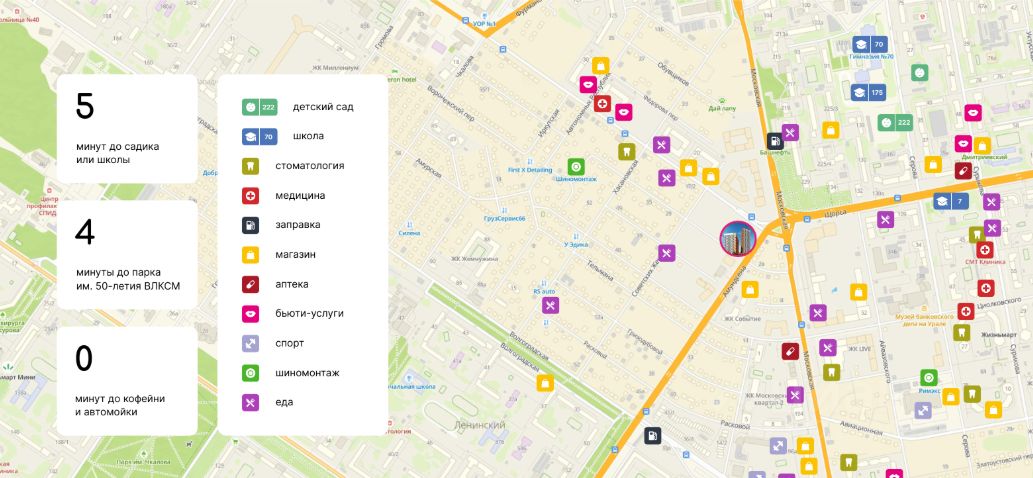Click the спорт legend label
The height and width of the screenshot is (478, 1033).
coord(290,344)
